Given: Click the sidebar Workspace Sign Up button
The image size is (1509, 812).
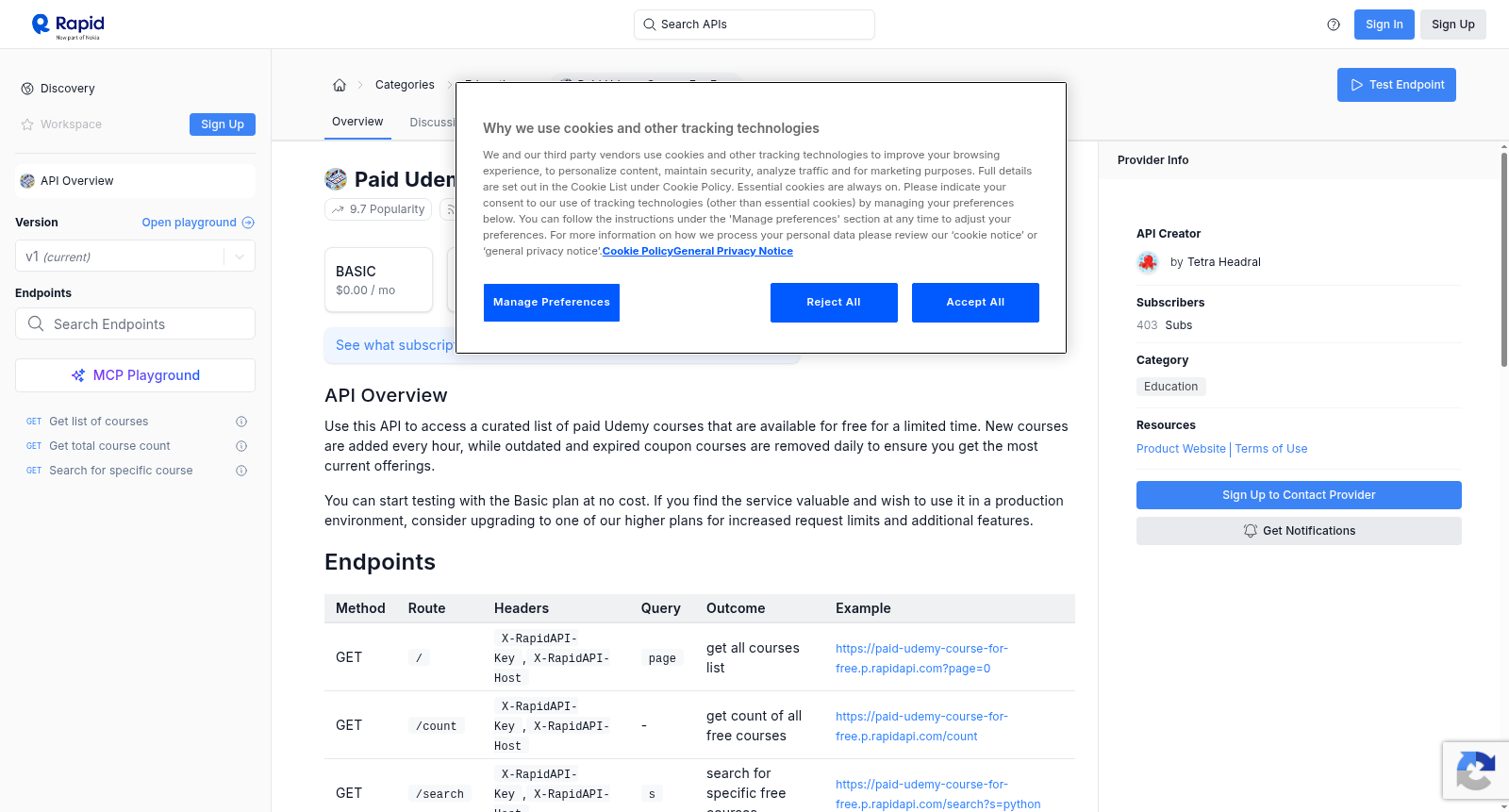Looking at the screenshot, I should coord(223,124).
